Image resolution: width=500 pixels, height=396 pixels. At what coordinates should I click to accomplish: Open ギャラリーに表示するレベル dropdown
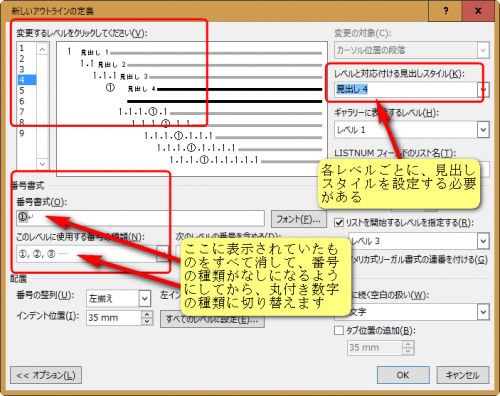[x=483, y=130]
